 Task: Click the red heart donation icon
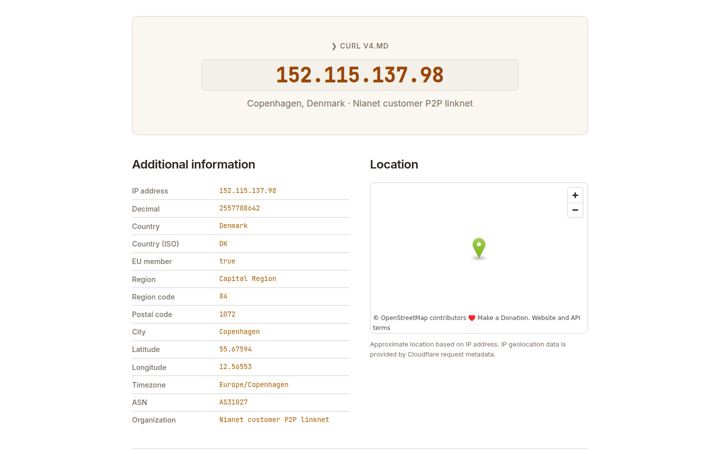[472, 318]
